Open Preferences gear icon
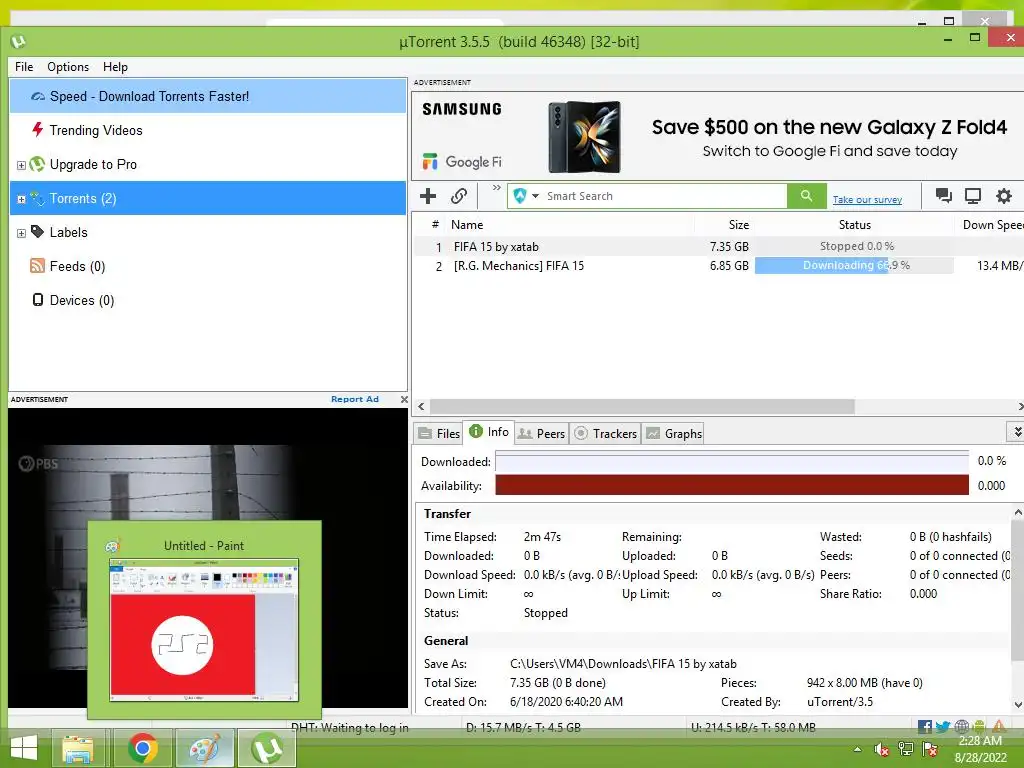Viewport: 1024px width, 768px height. [1004, 196]
